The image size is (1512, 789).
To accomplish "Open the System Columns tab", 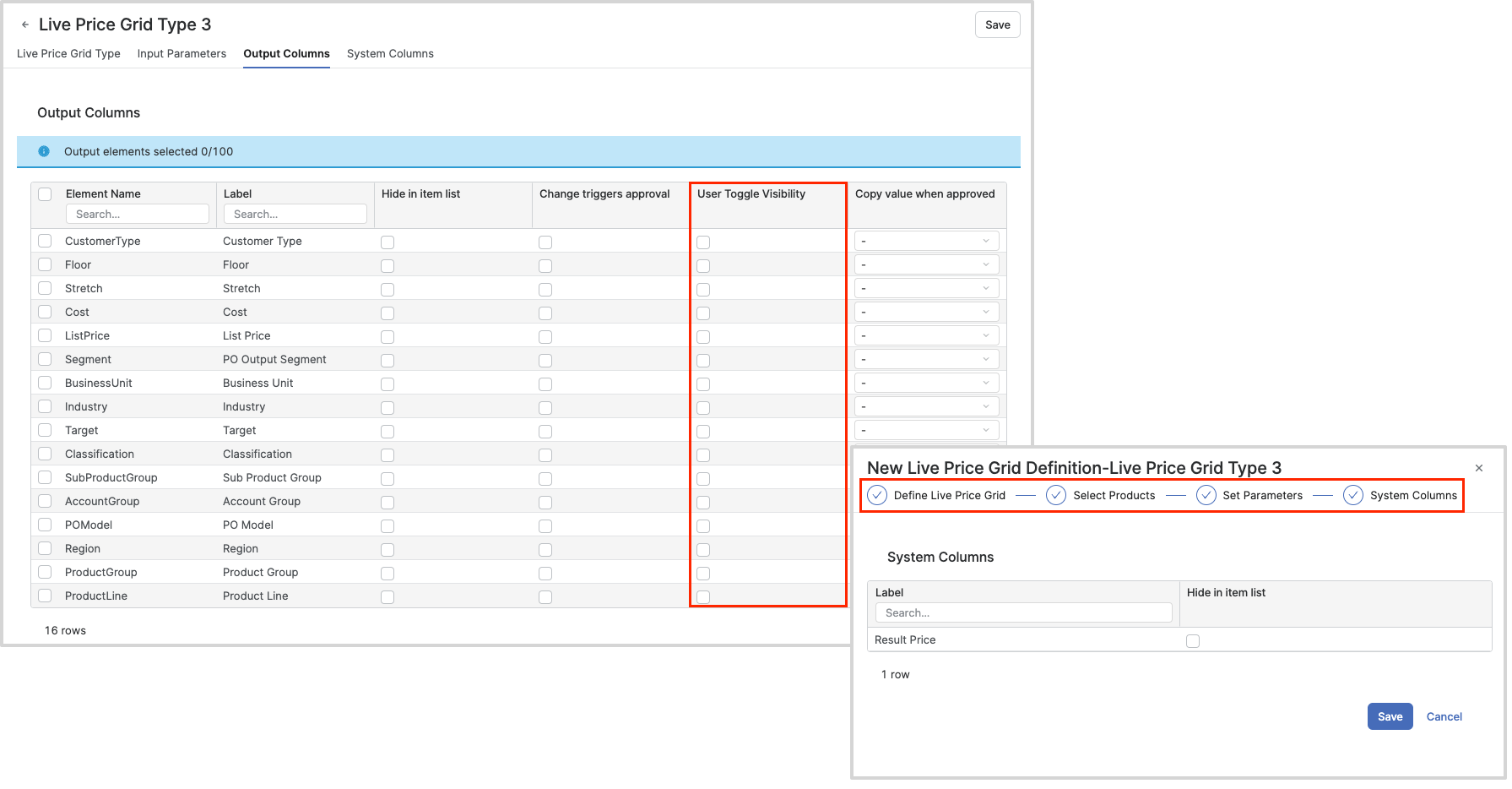I will coord(390,53).
